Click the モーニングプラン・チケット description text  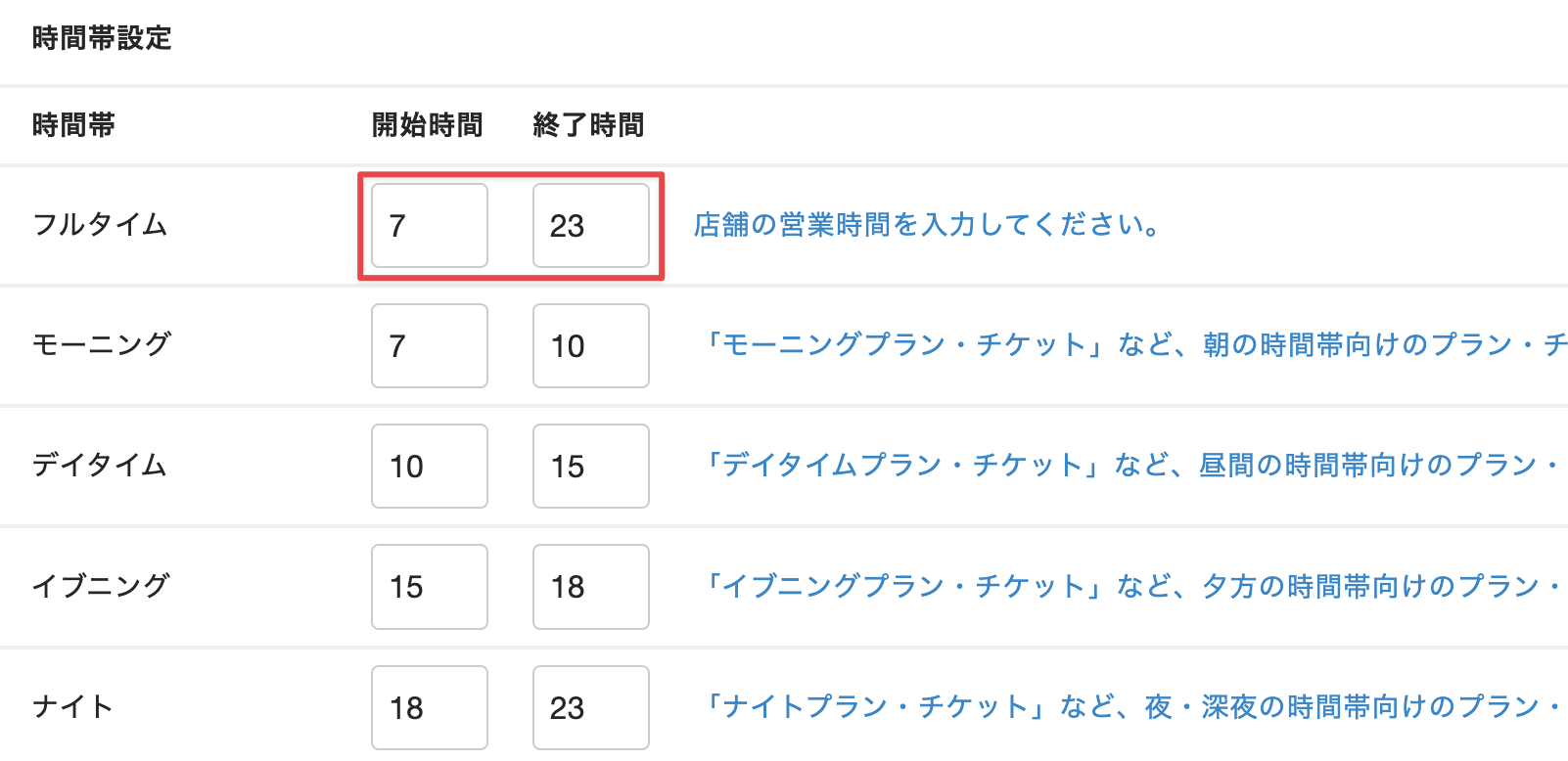tap(1135, 345)
